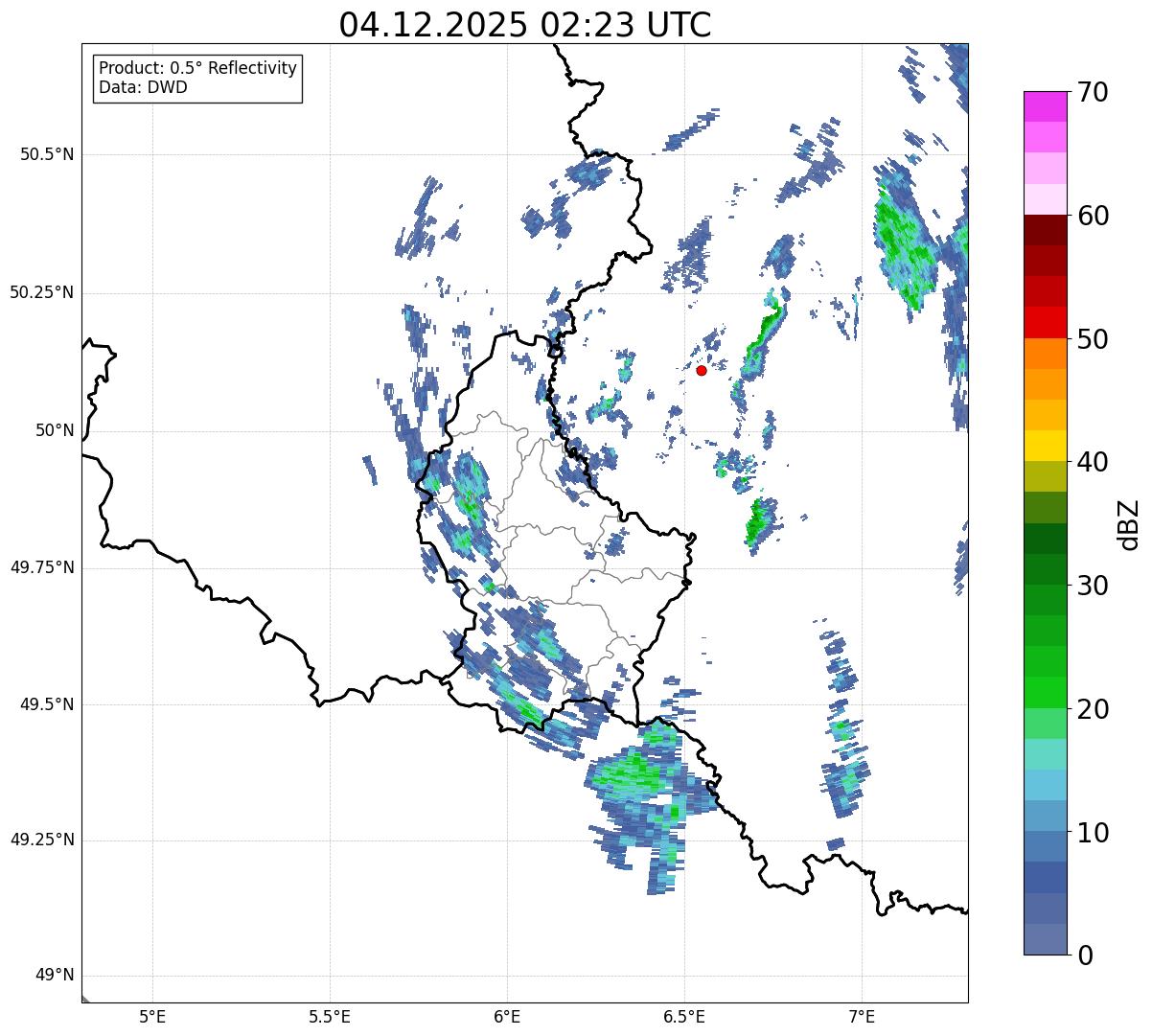Click the pale pink colorbar segment above 60
1152x1036 pixels.
[1046, 199]
